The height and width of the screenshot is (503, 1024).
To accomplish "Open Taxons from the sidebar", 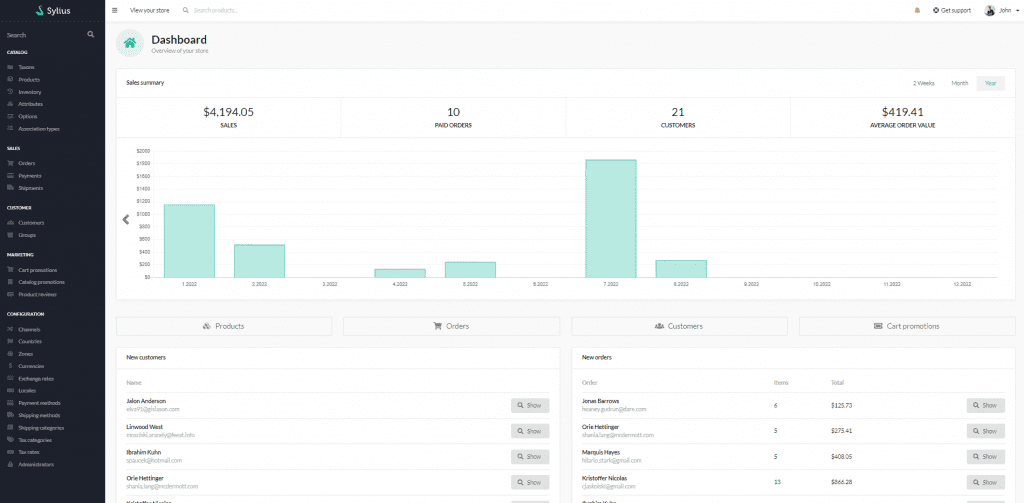I will coord(27,67).
